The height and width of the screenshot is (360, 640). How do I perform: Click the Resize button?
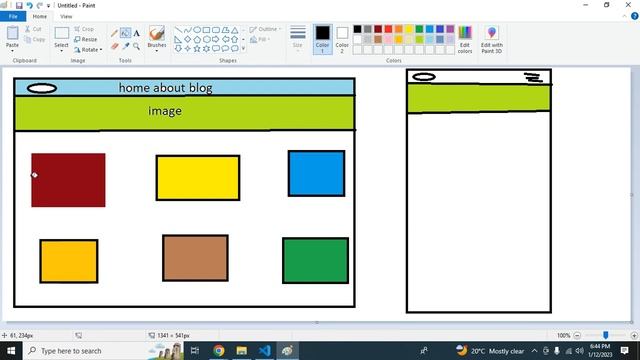coord(86,39)
